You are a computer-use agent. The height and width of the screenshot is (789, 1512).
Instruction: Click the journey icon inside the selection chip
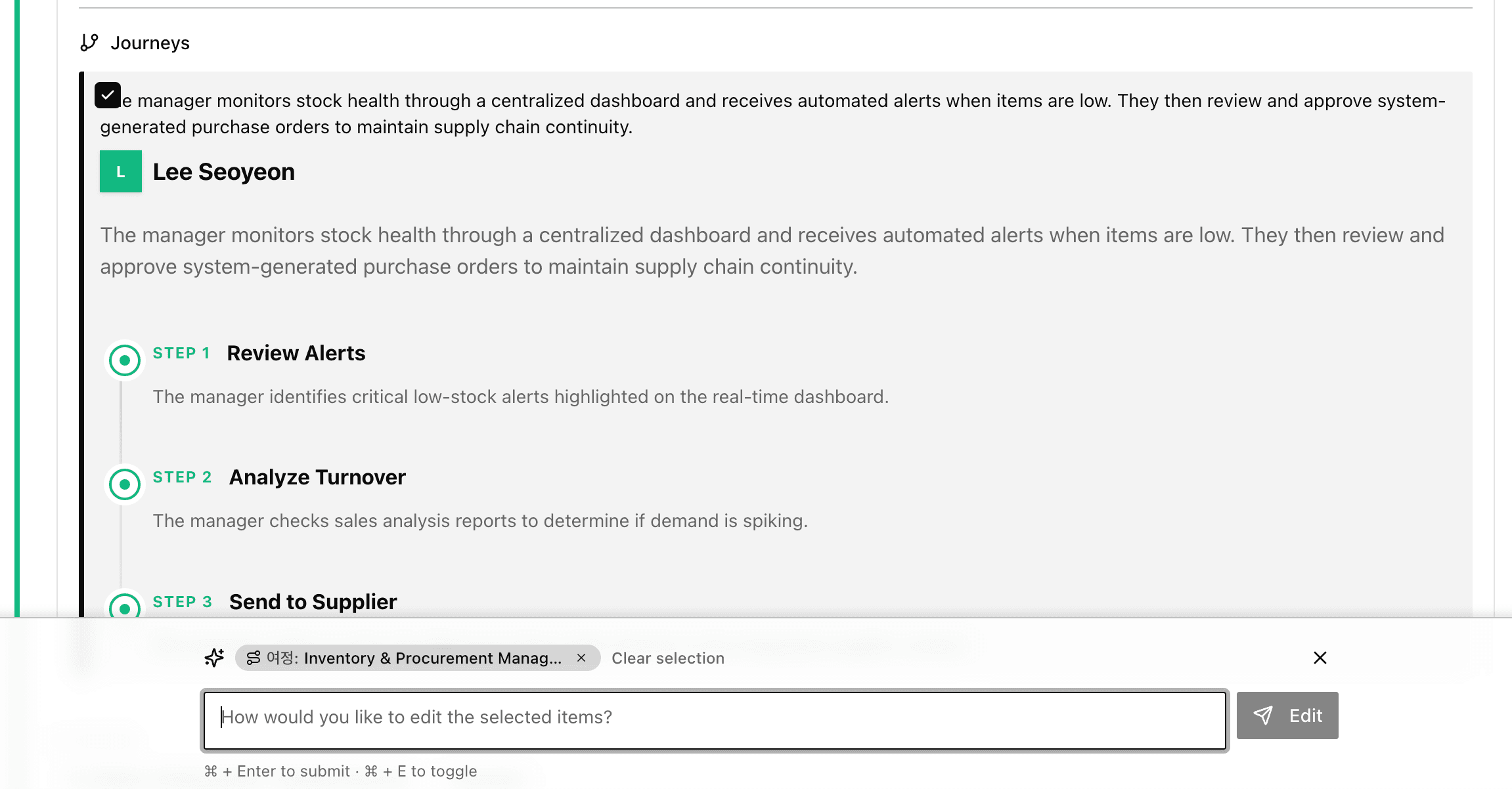point(254,658)
